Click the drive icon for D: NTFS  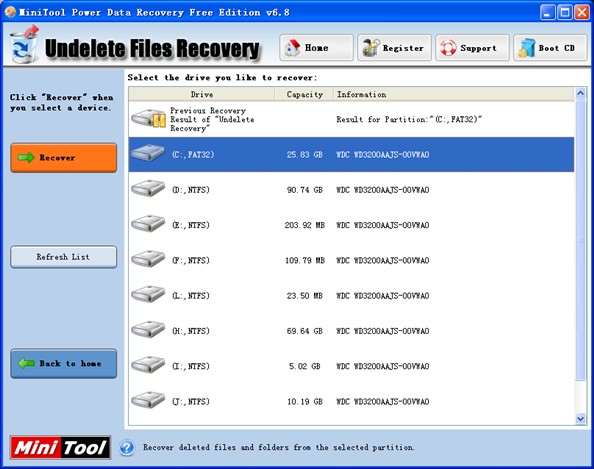click(x=148, y=188)
